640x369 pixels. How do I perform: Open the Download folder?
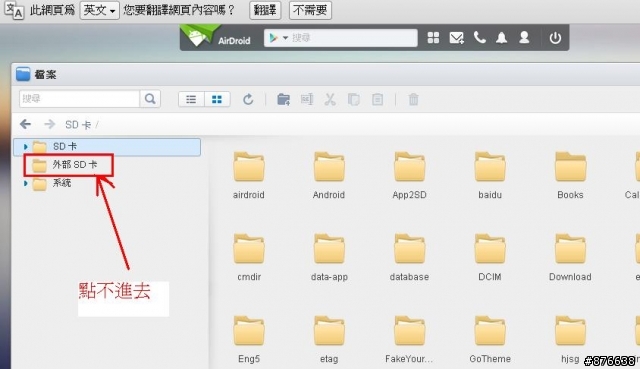570,258
